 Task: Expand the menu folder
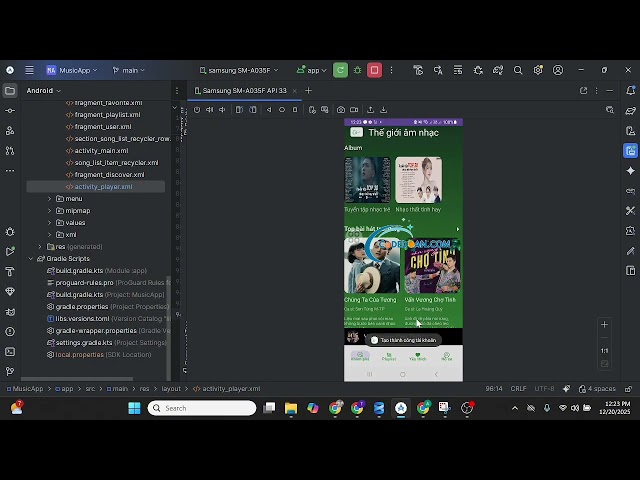coord(49,199)
